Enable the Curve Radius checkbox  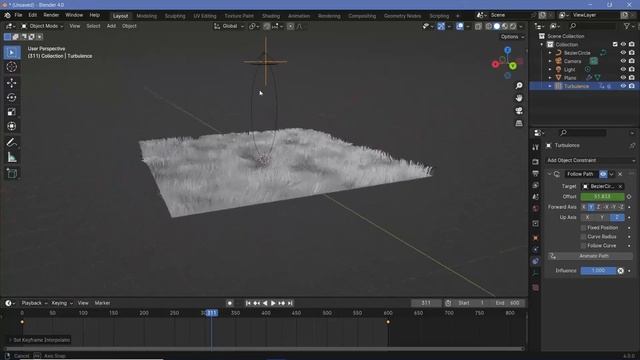pyautogui.click(x=583, y=237)
